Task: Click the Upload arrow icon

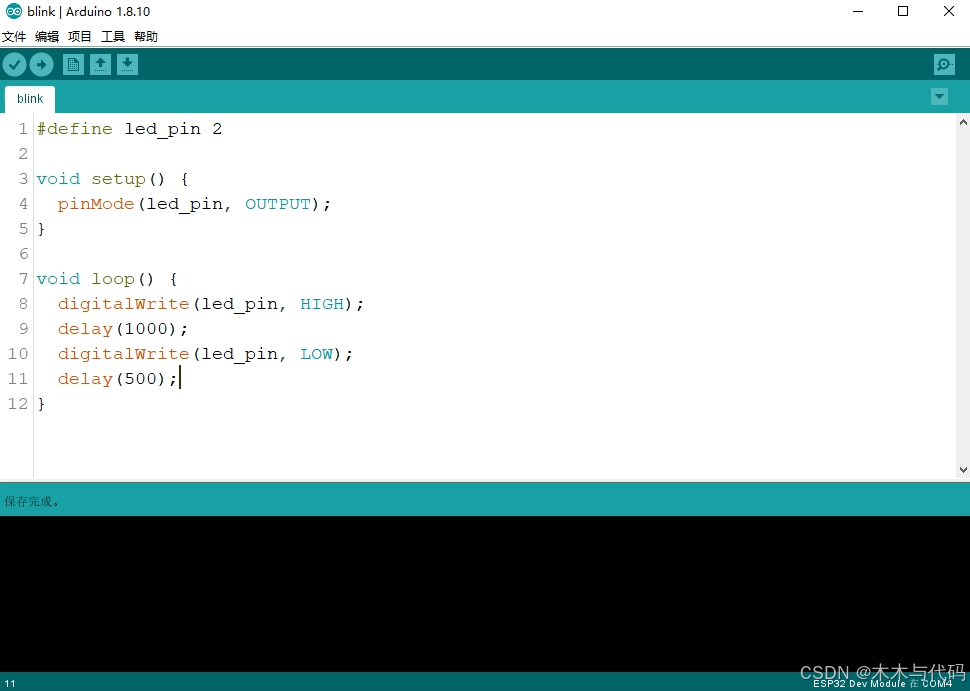Action: 41,64
